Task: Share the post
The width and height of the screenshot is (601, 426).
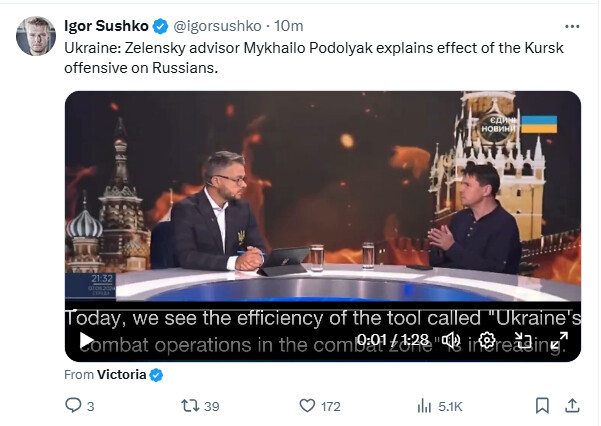Action: [572, 406]
